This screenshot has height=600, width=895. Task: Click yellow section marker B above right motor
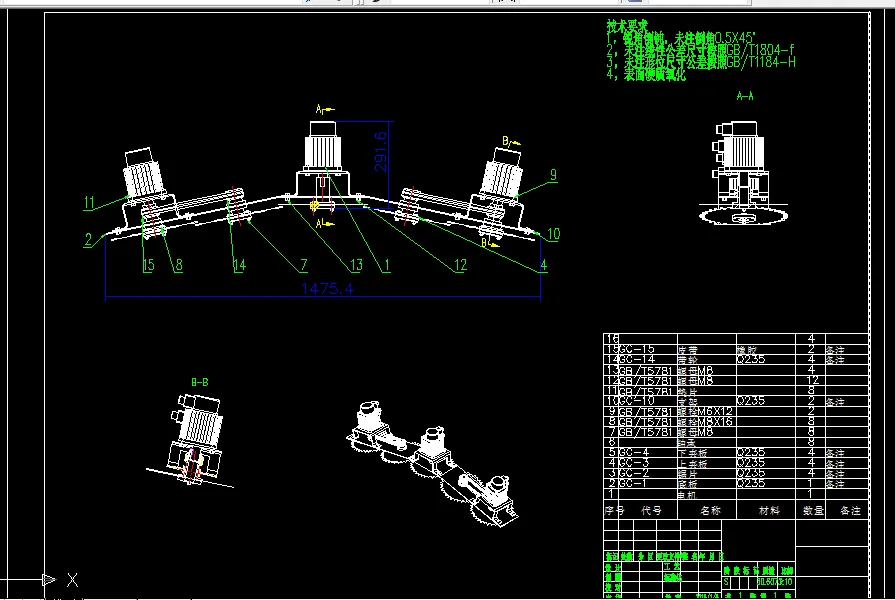tap(511, 142)
